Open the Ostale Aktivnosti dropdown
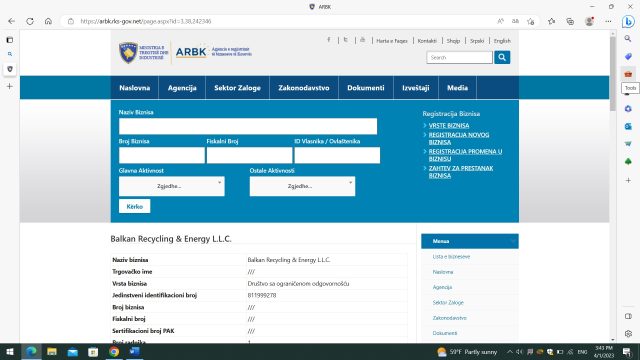 [x=302, y=186]
